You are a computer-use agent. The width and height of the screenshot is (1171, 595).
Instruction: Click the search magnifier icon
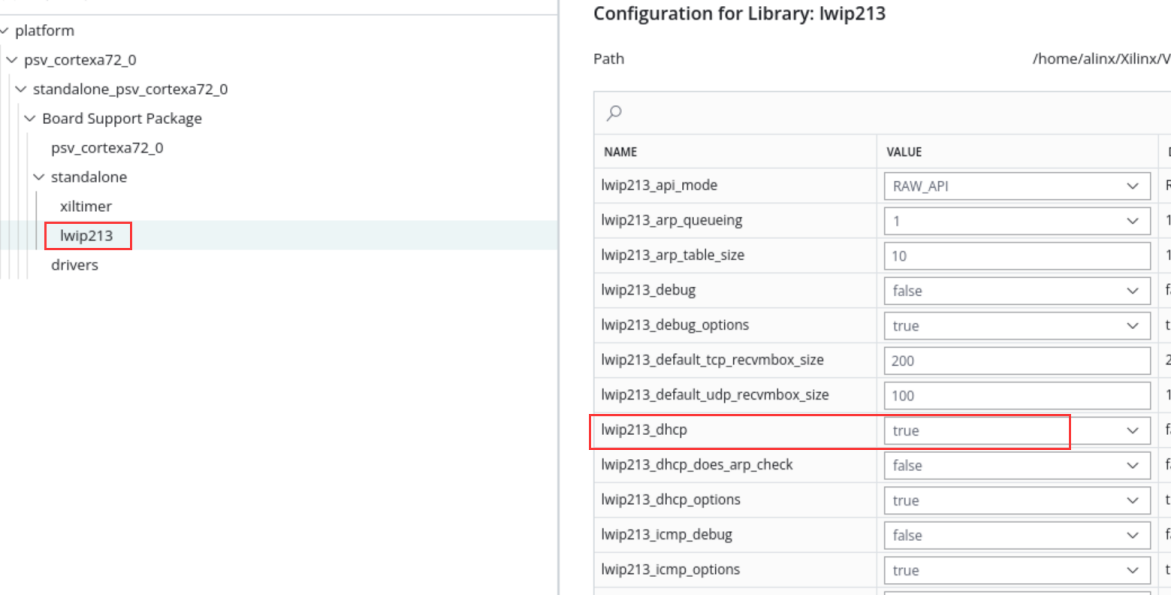pyautogui.click(x=614, y=113)
